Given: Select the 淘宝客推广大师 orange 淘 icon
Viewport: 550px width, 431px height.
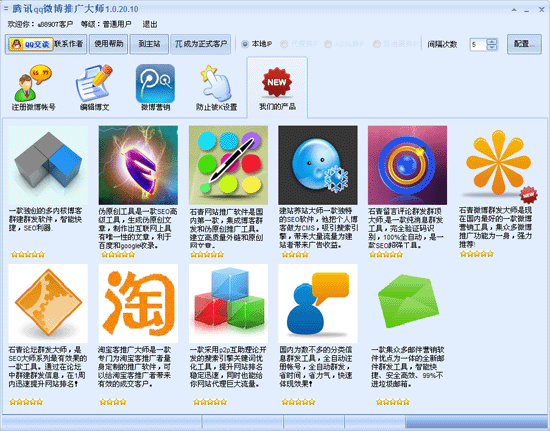Looking at the screenshot, I should [138, 303].
